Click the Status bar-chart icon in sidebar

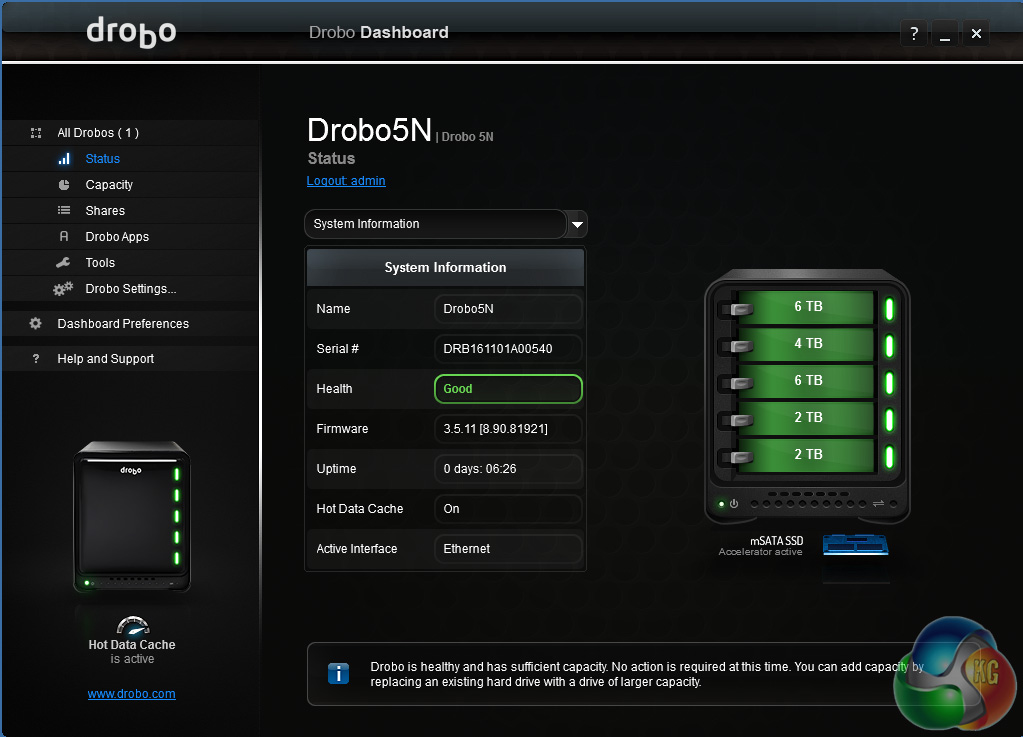click(64, 158)
